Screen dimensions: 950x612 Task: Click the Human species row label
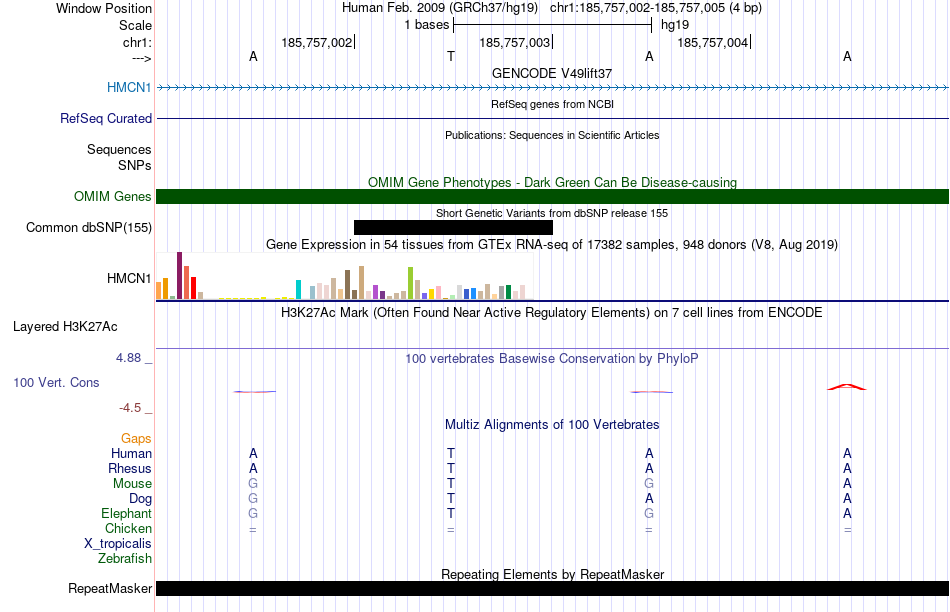pyautogui.click(x=131, y=453)
